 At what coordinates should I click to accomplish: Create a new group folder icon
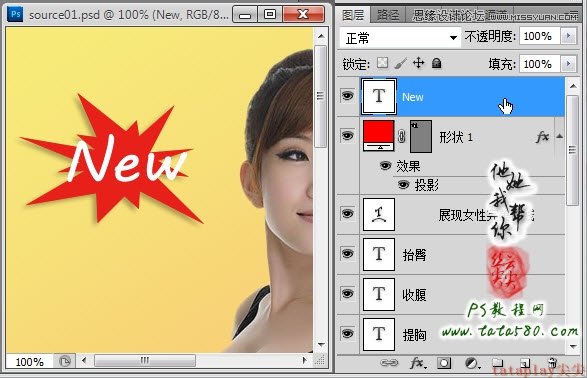[497, 363]
